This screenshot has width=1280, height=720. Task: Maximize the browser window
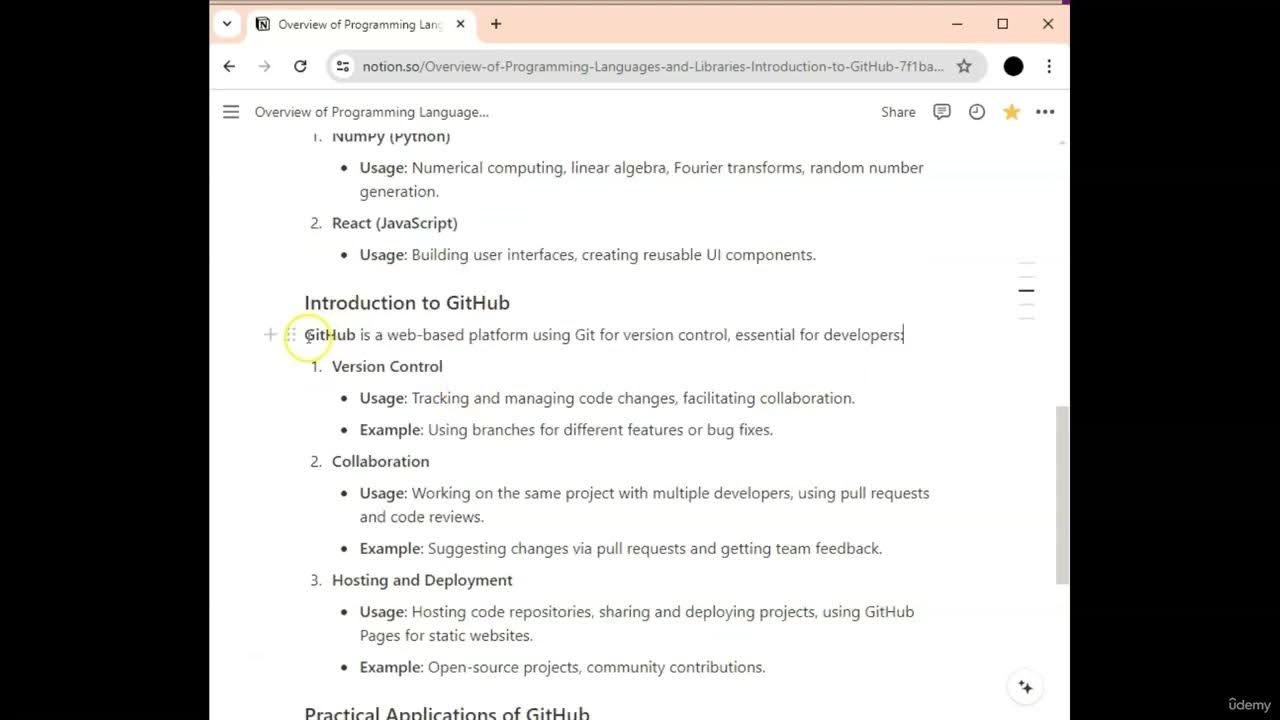pos(1002,24)
